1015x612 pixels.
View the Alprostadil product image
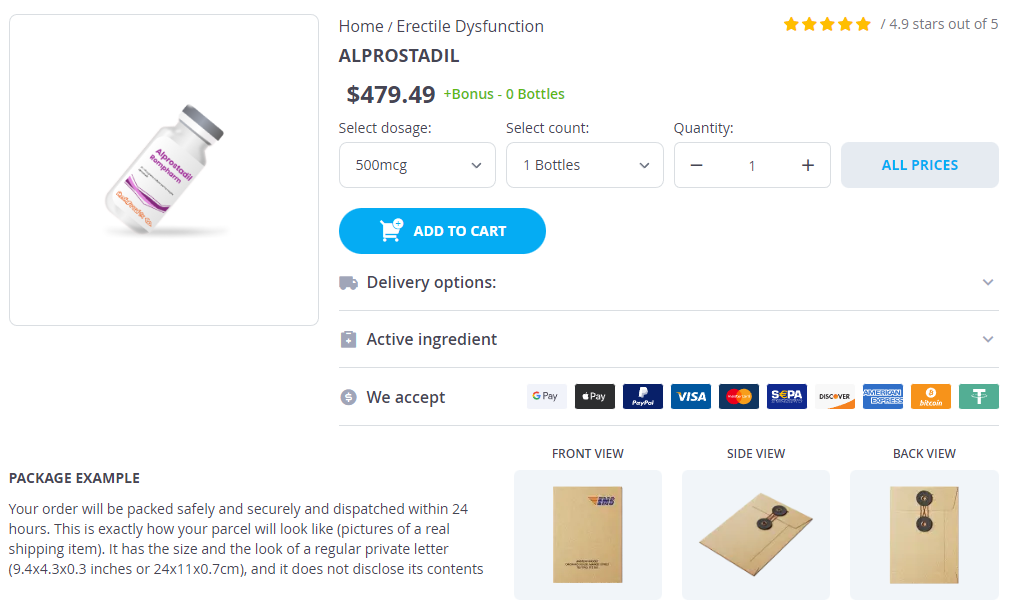pyautogui.click(x=164, y=170)
